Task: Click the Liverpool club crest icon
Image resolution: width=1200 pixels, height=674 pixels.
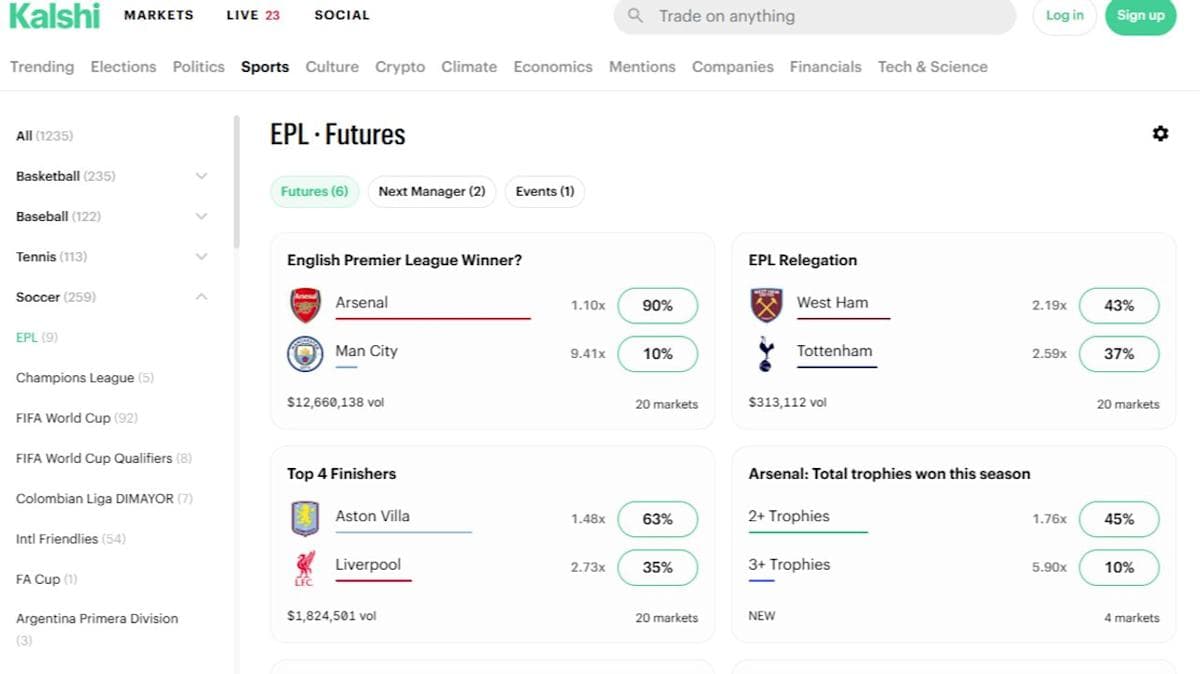Action: click(305, 567)
